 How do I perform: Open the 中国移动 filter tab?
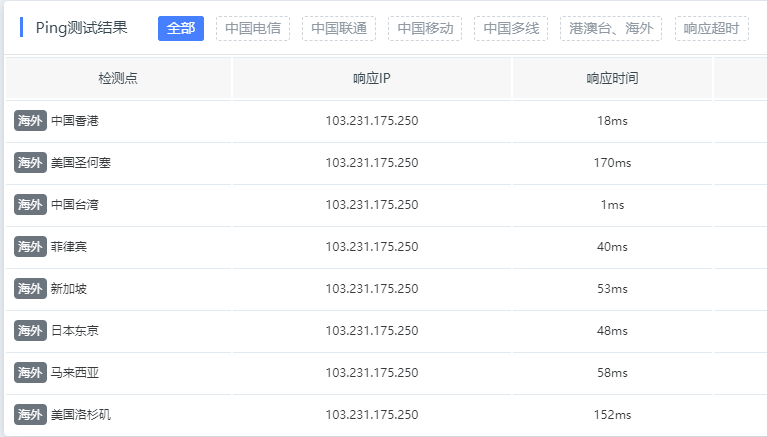pyautogui.click(x=425, y=28)
